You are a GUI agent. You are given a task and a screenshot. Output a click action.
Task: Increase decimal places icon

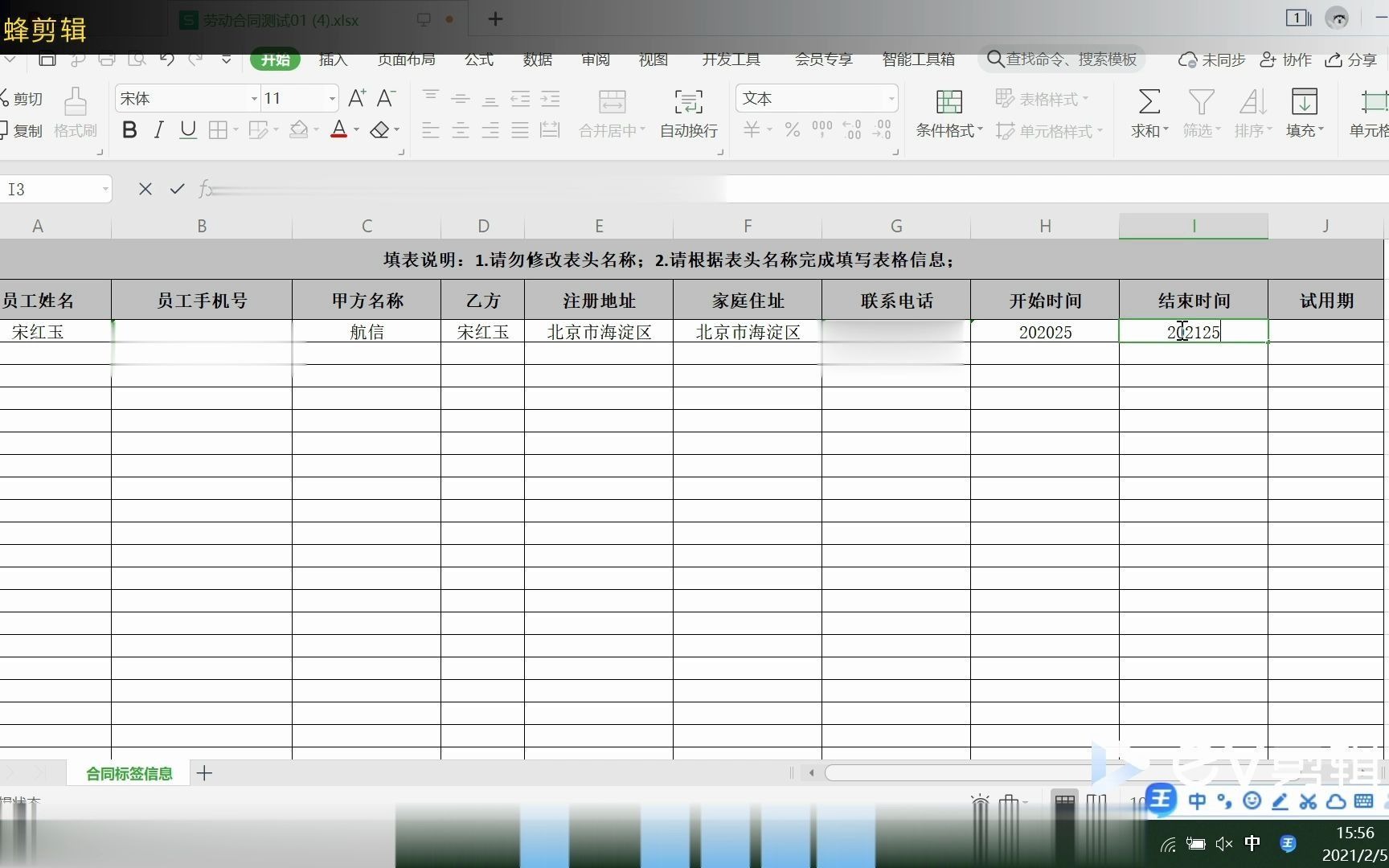tap(852, 129)
